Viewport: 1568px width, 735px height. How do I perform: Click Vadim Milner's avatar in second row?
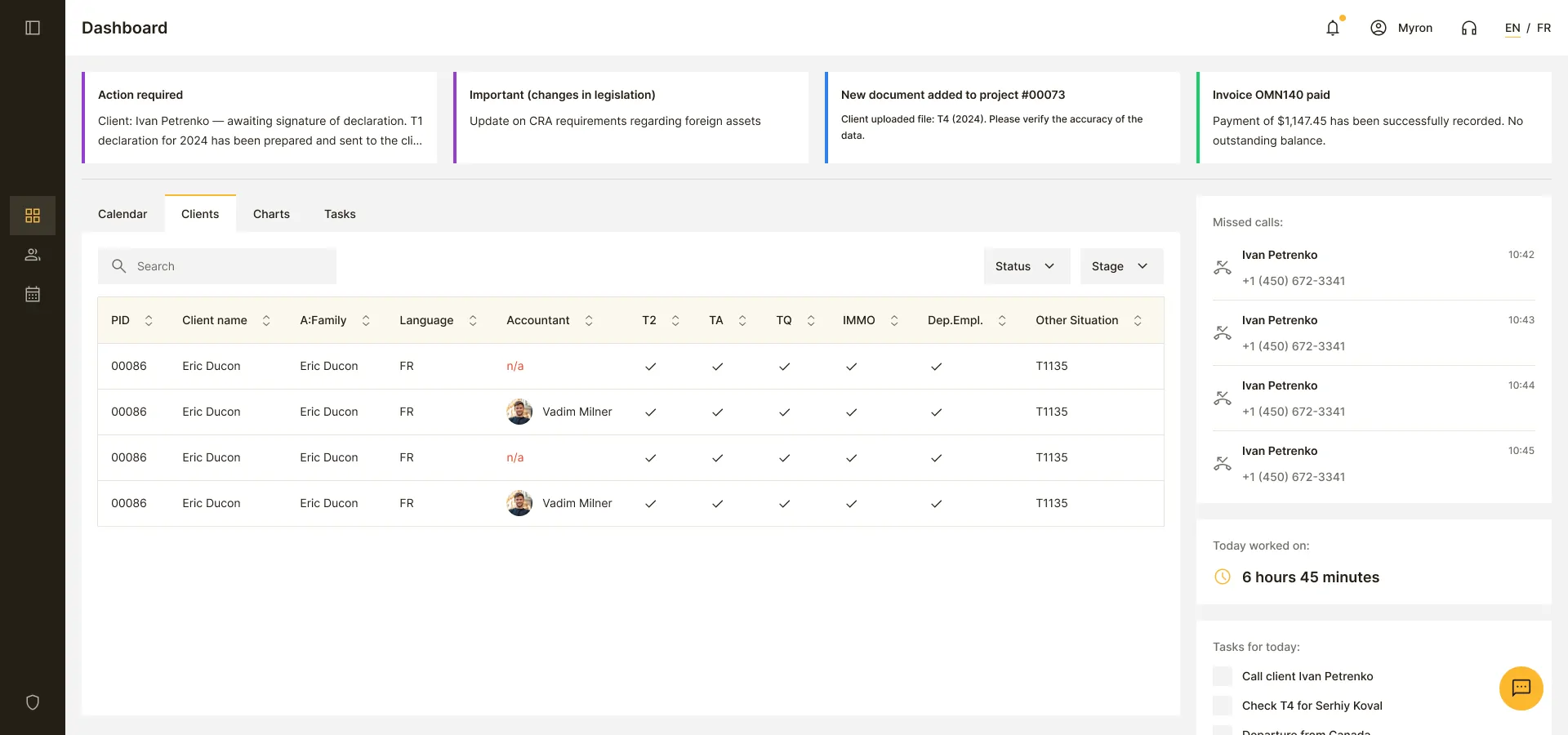pyautogui.click(x=519, y=412)
